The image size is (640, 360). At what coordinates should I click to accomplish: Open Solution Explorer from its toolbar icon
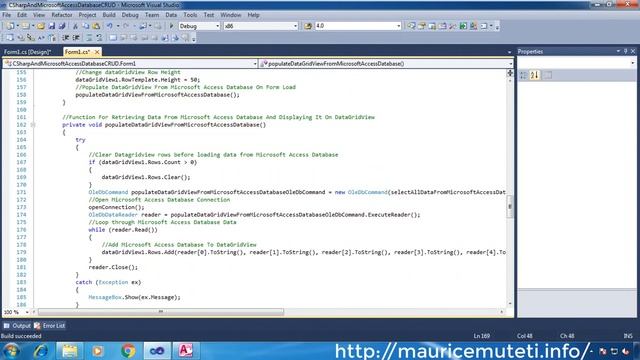coord(411,26)
